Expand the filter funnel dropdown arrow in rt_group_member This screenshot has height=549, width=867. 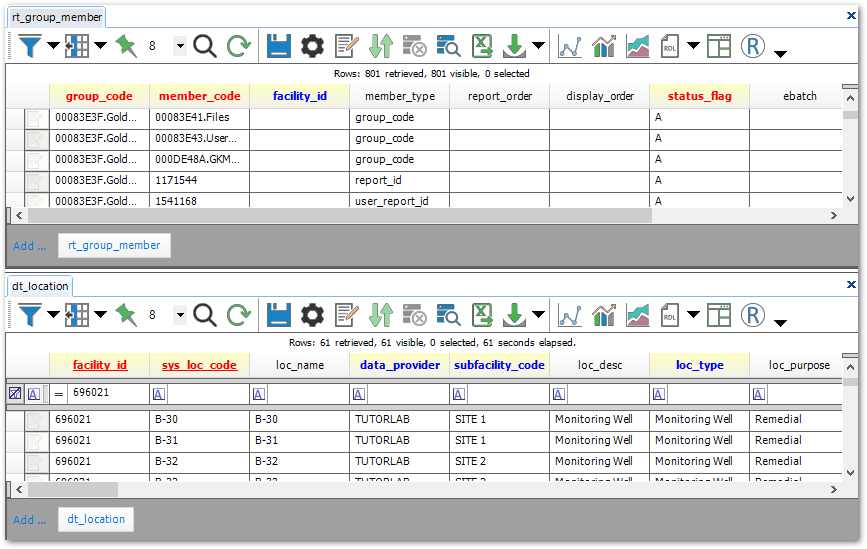(53, 46)
